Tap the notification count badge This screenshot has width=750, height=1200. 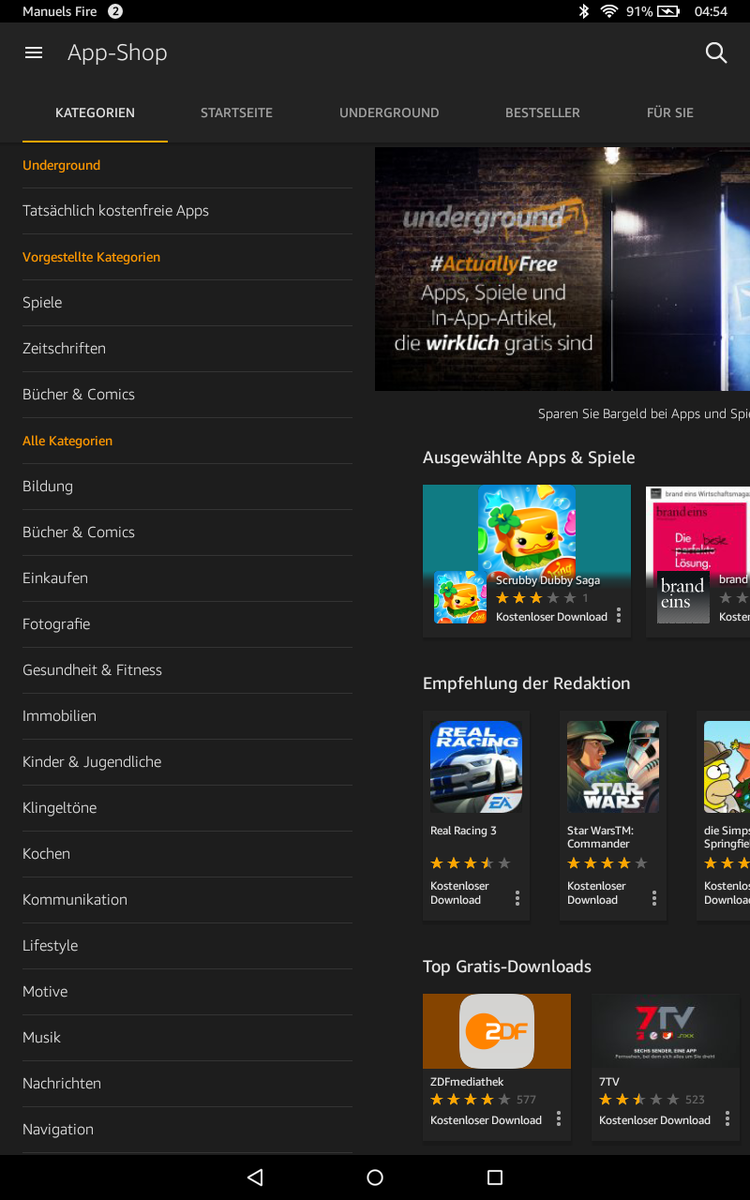(115, 12)
